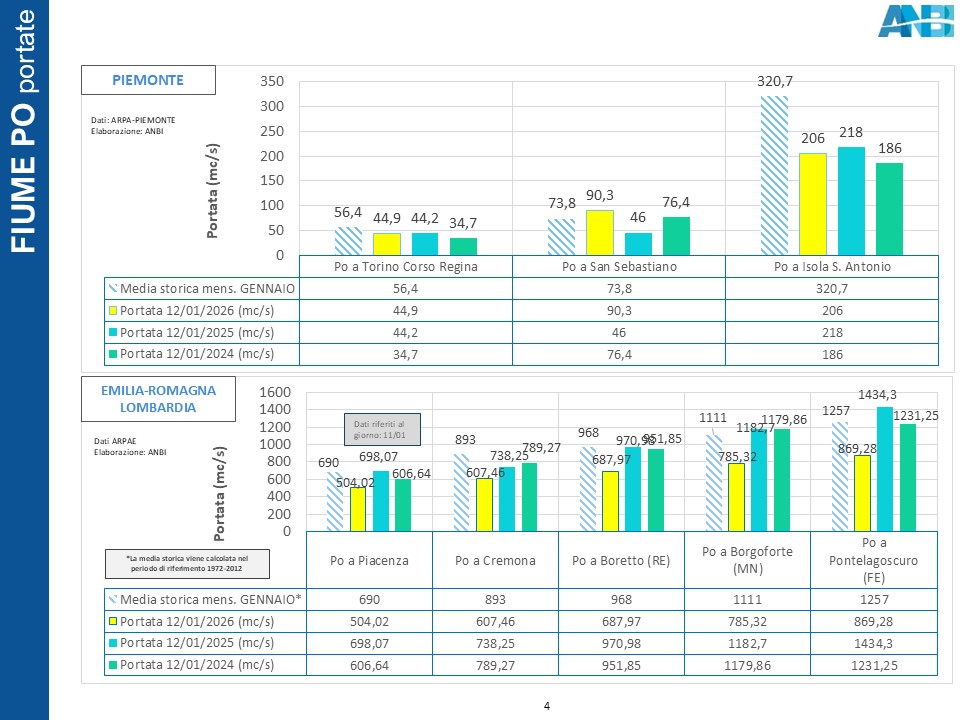Viewport: 960px width, 720px height.
Task: Click the yellow 785,32 bar for Borgoforte
Action: [737, 497]
